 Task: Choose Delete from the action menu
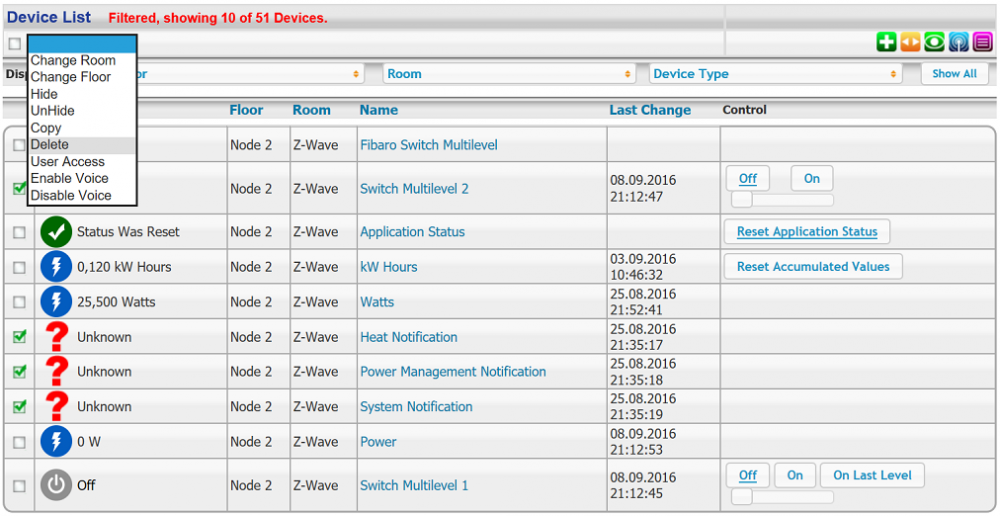click(x=50, y=145)
